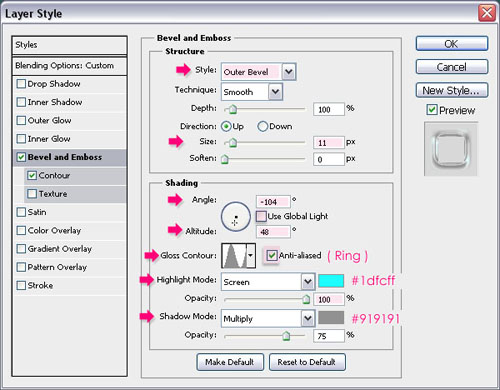
Task: Click the Depth value field showing 100
Action: [329, 109]
